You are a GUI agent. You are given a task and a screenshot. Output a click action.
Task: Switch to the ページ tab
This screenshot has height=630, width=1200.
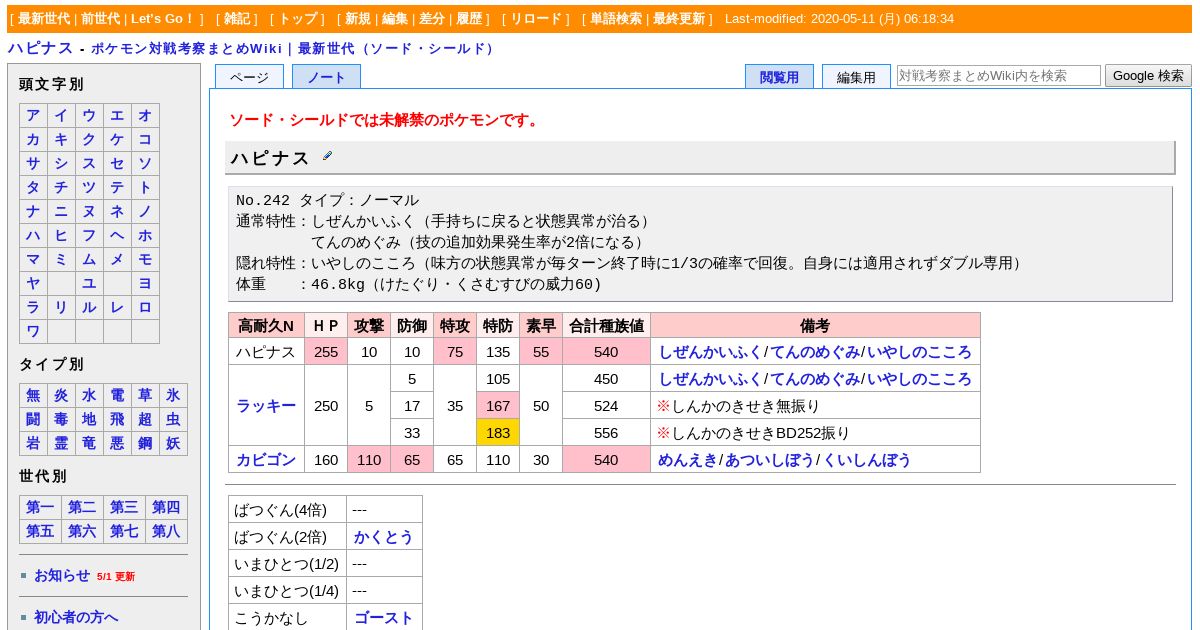[249, 77]
